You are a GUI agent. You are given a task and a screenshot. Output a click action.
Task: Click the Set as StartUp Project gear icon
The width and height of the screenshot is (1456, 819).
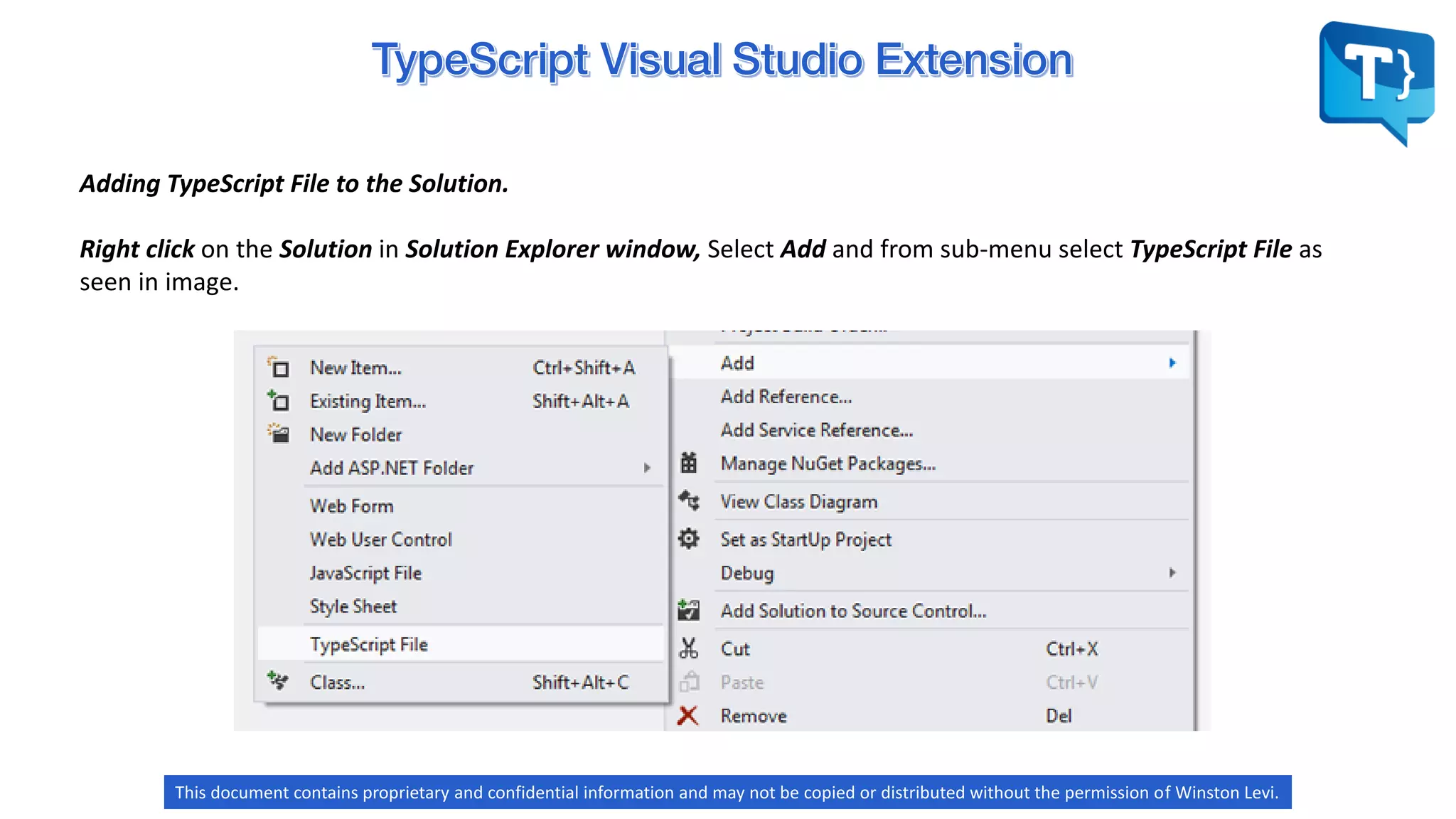coord(688,539)
